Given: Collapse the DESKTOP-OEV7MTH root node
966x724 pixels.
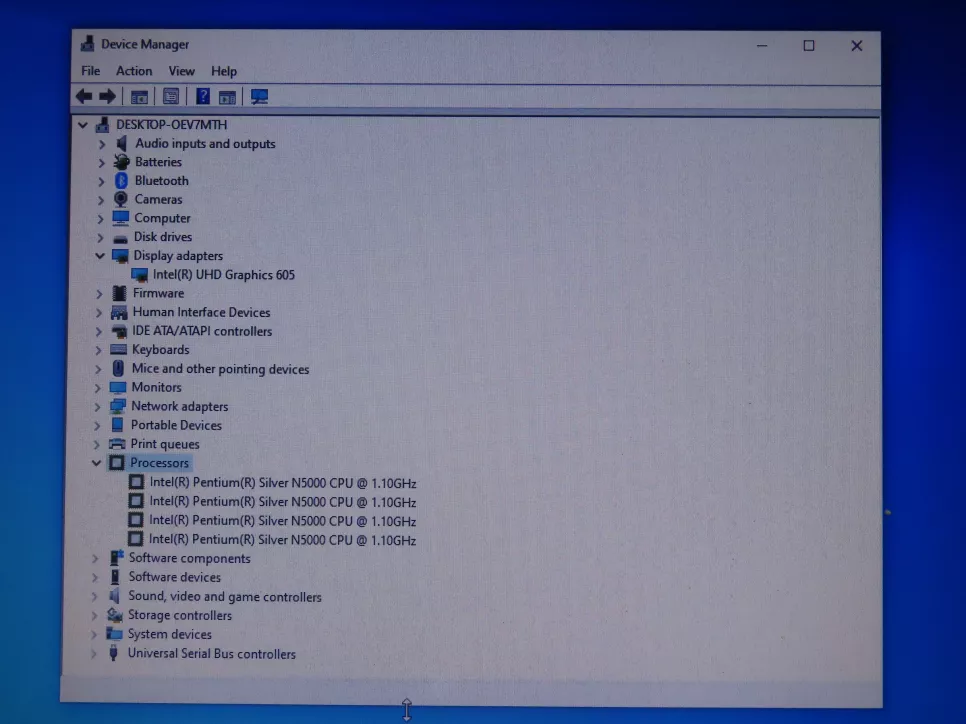Looking at the screenshot, I should pyautogui.click(x=83, y=125).
